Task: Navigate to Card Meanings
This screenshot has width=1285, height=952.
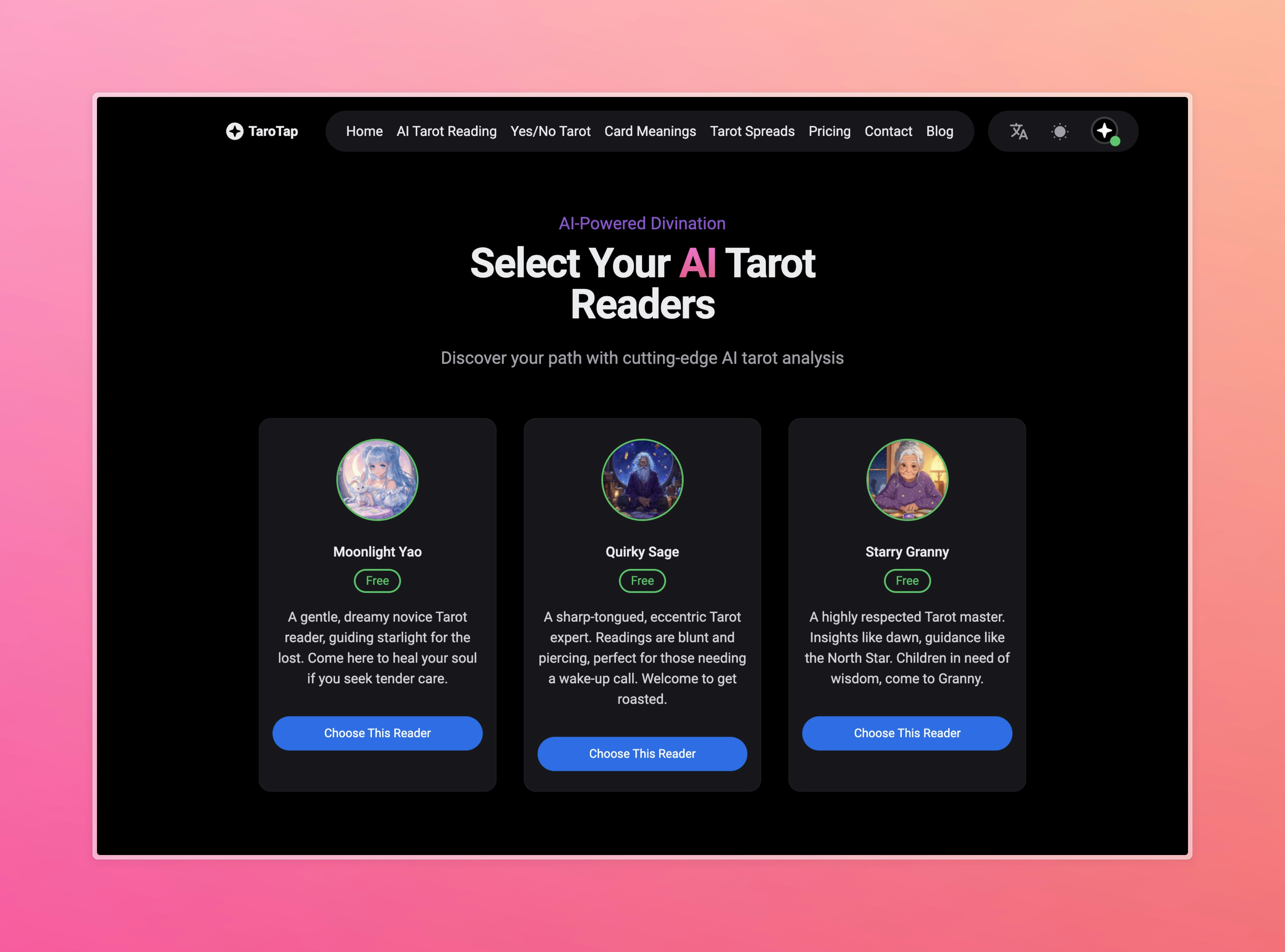Action: pyautogui.click(x=650, y=131)
